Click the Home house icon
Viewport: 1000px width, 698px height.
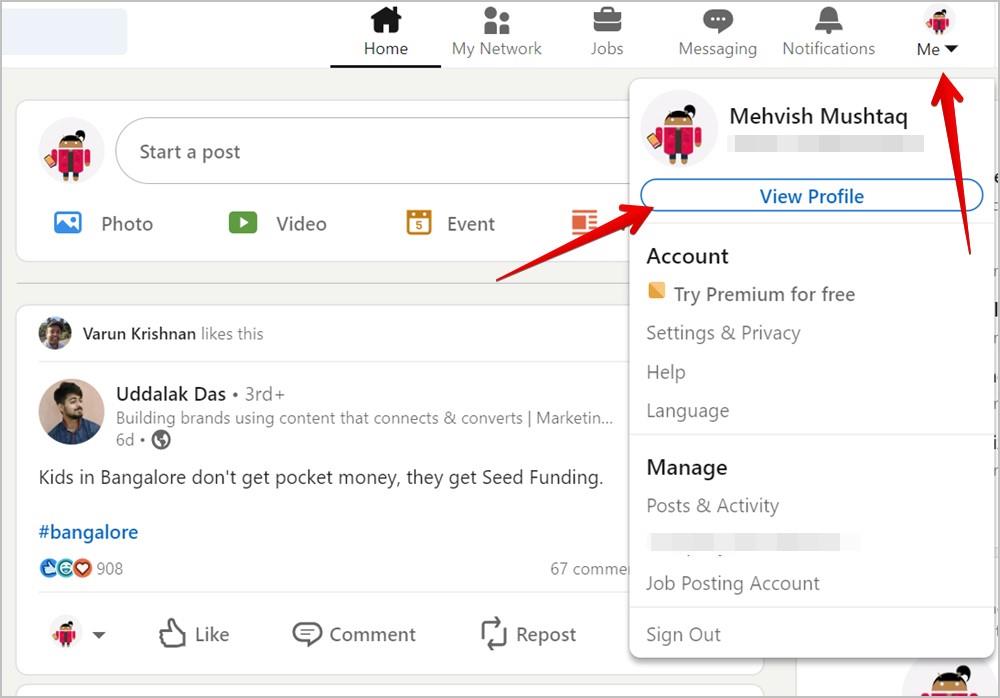pos(386,20)
